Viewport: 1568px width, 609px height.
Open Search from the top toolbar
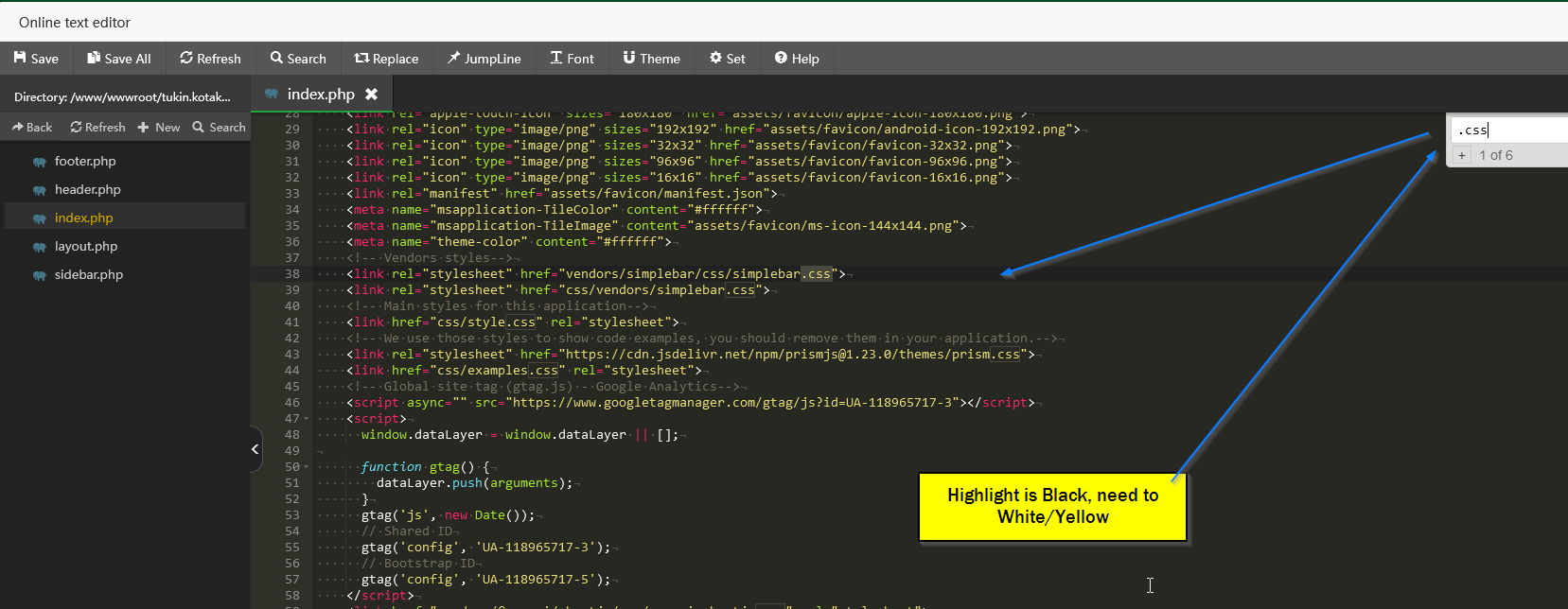pyautogui.click(x=298, y=59)
